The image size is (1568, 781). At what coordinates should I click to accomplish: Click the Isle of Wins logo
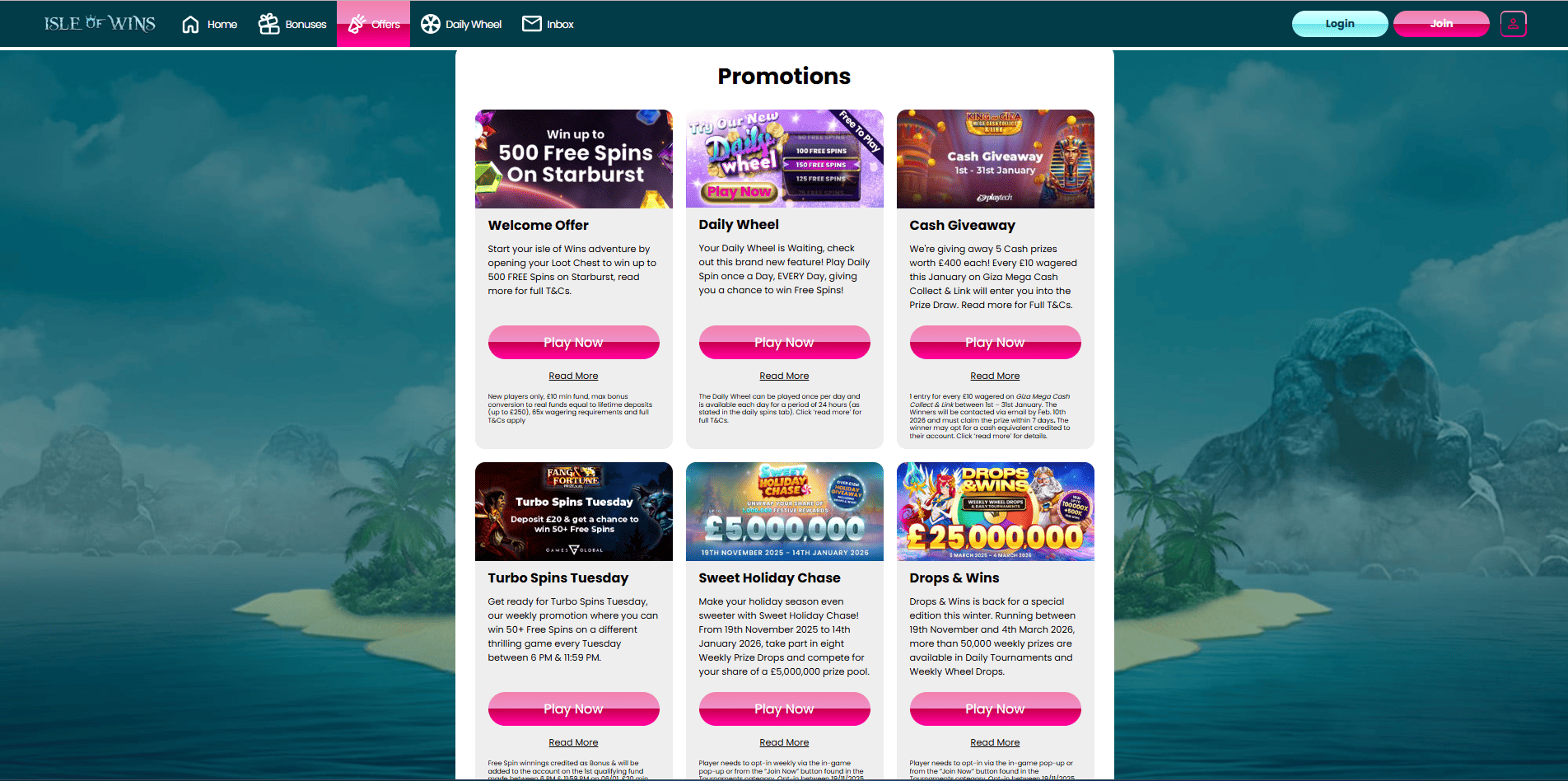coord(100,24)
